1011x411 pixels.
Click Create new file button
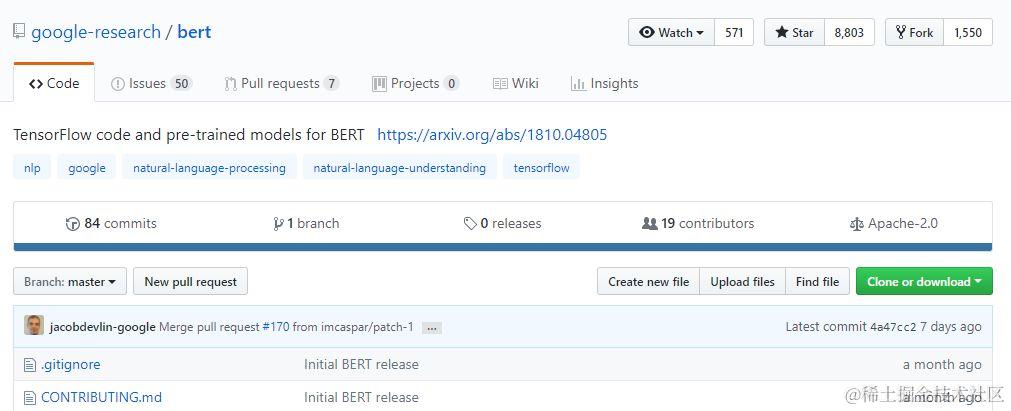649,281
